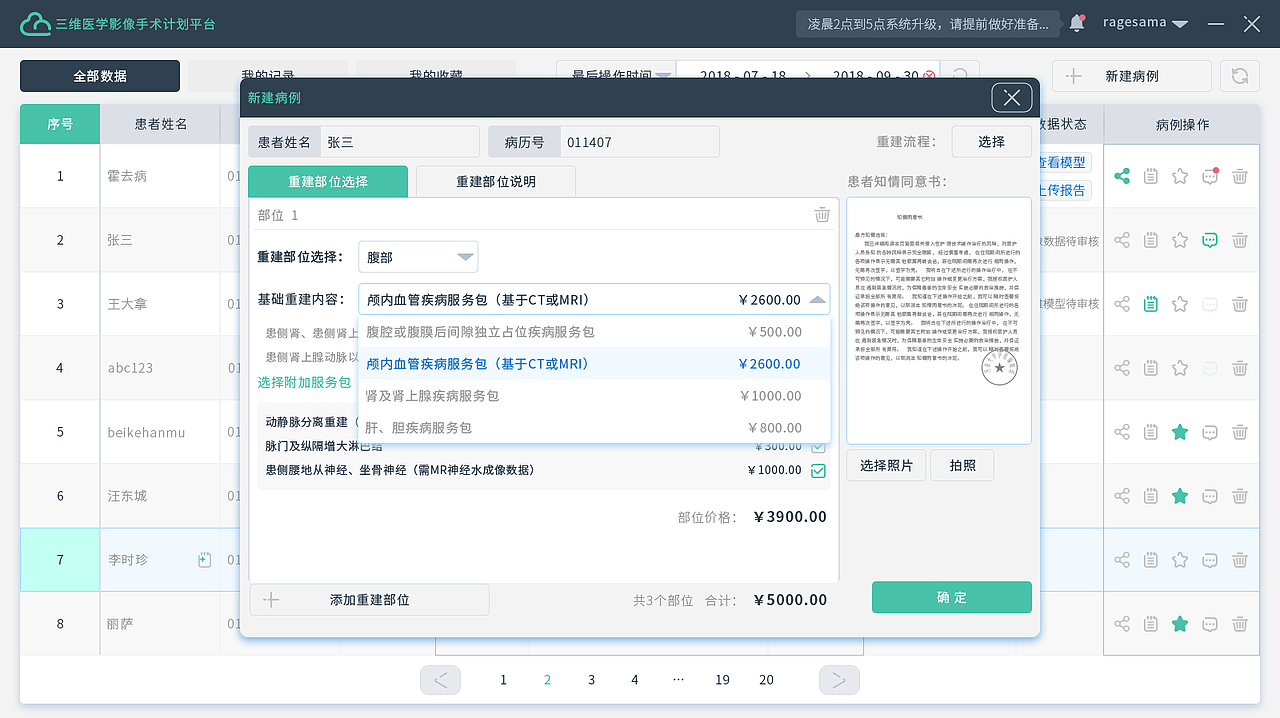The width and height of the screenshot is (1280, 718).
Task: Click the refresh icon next to 新建病例
Action: pos(1239,75)
